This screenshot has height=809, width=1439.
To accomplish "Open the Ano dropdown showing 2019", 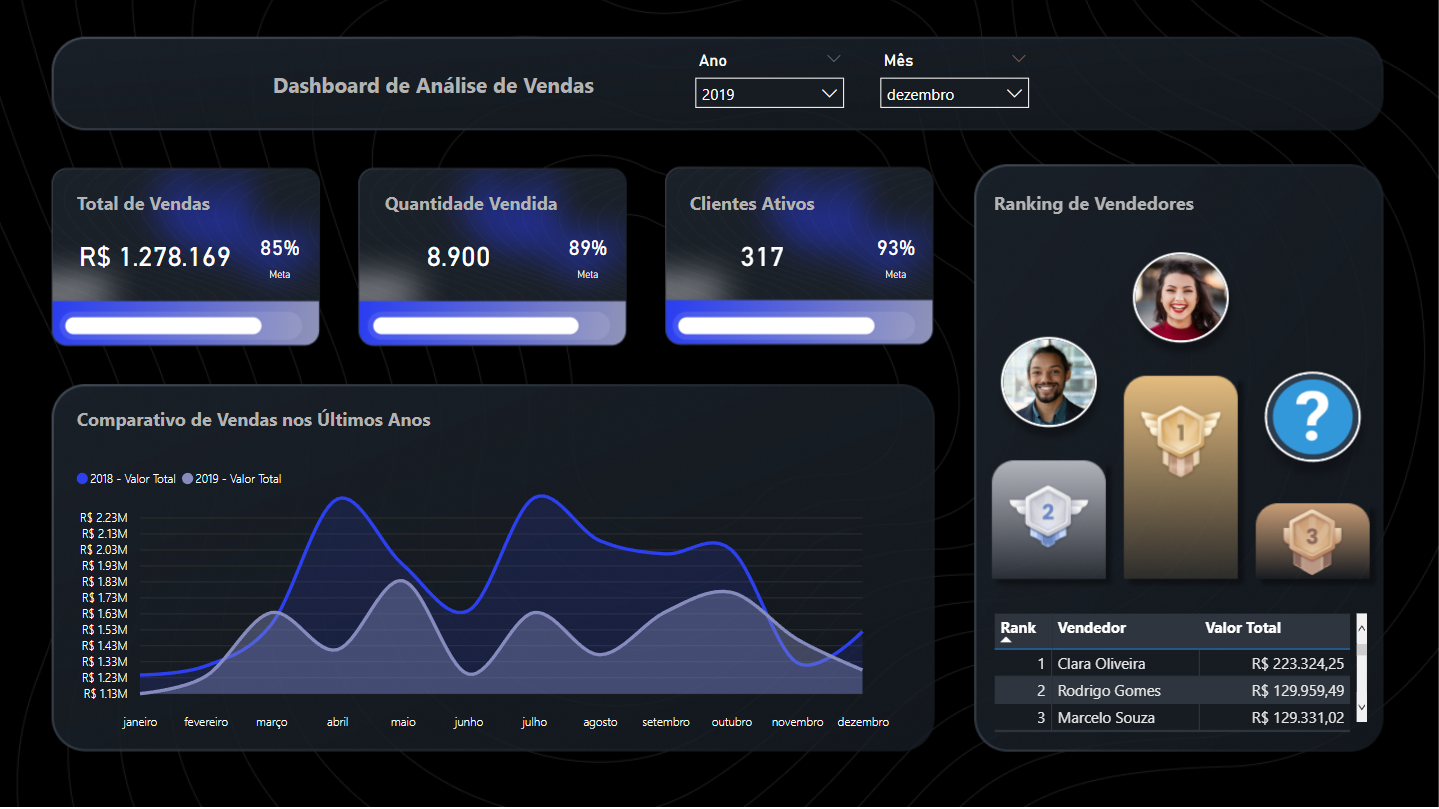I will (x=769, y=93).
